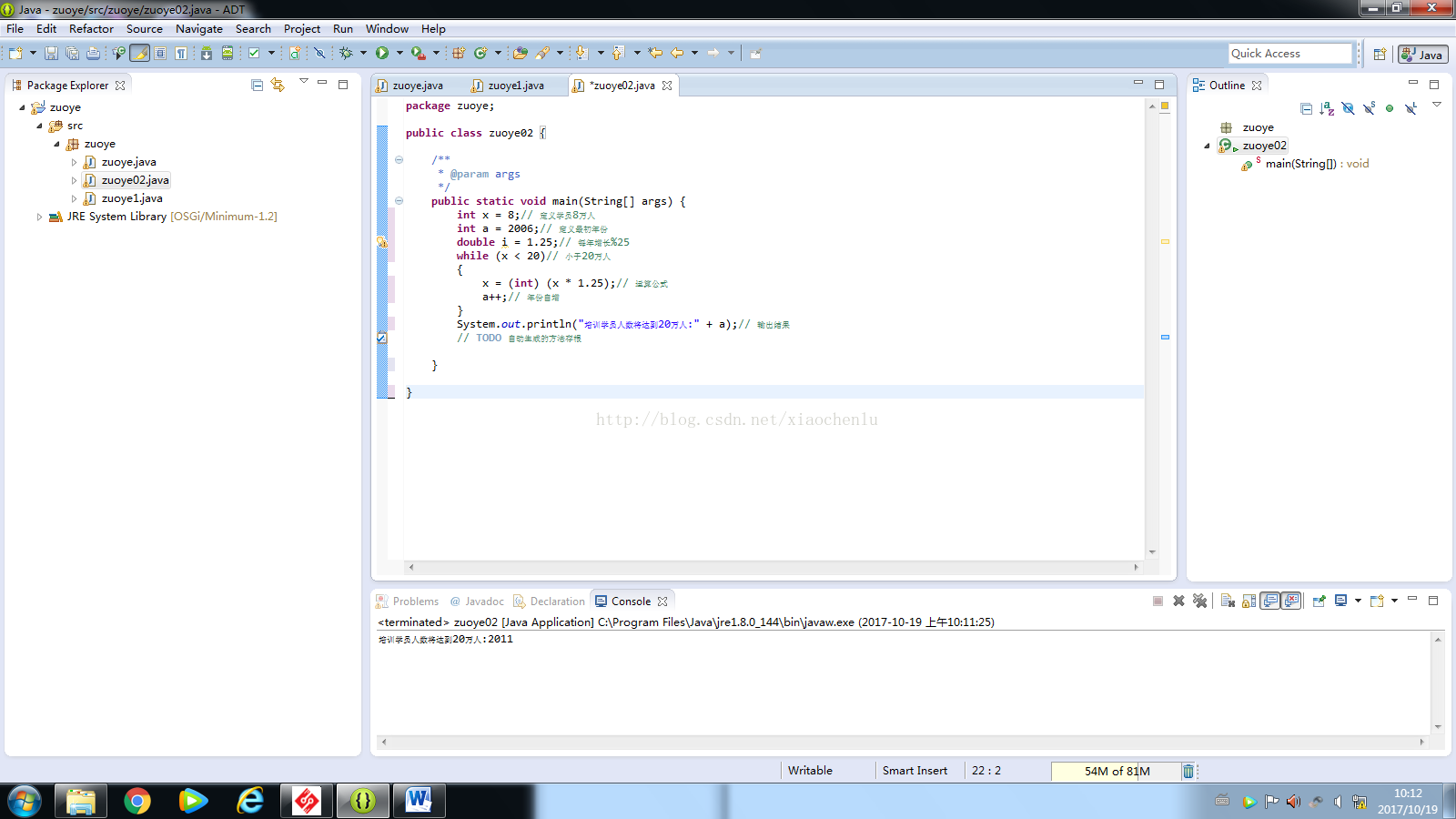Click the Open Type icon
The image size is (1456, 819).
click(x=520, y=53)
